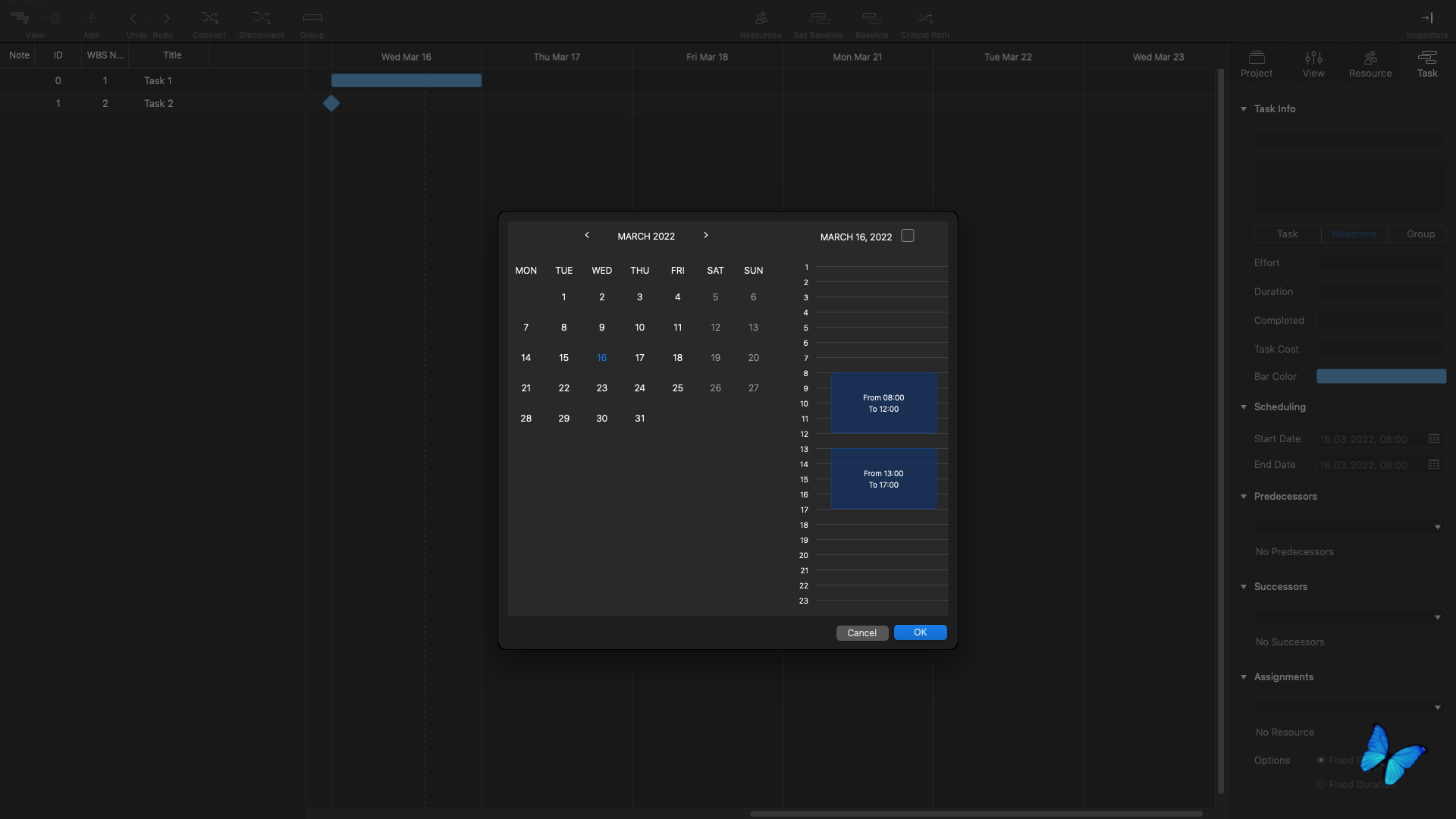
Task: Select March 23 in the calendar
Action: click(x=601, y=388)
